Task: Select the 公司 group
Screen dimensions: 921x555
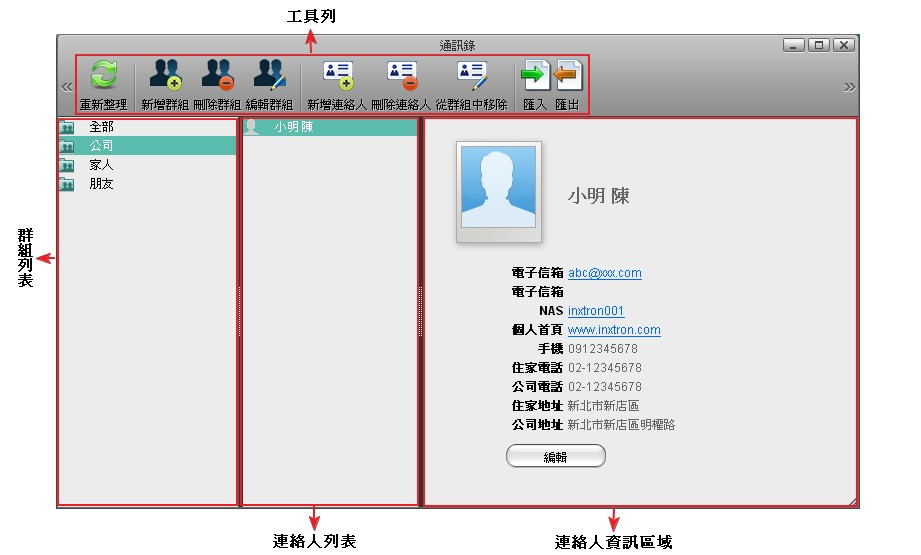Action: 101,146
